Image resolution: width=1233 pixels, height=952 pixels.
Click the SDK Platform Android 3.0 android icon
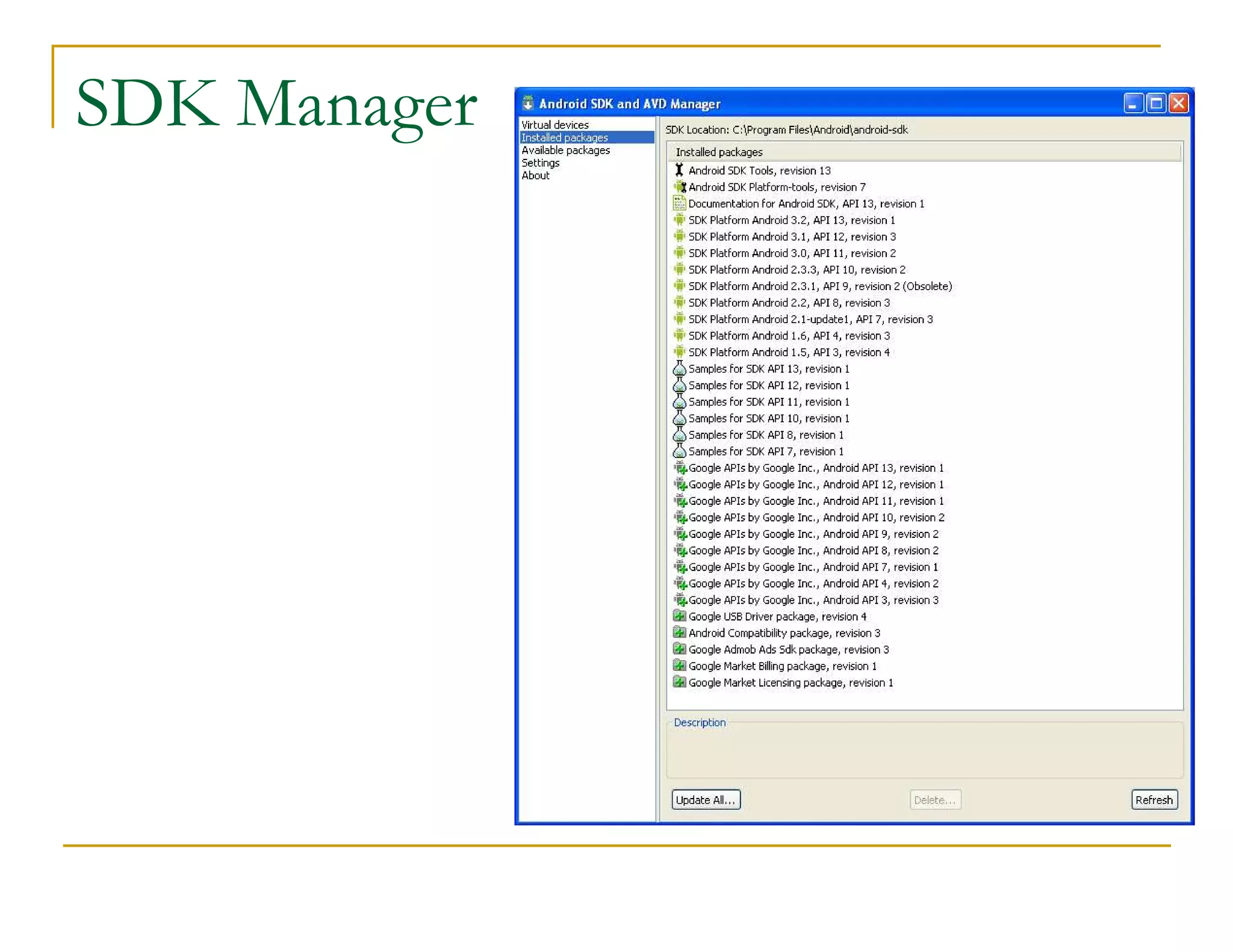point(679,253)
